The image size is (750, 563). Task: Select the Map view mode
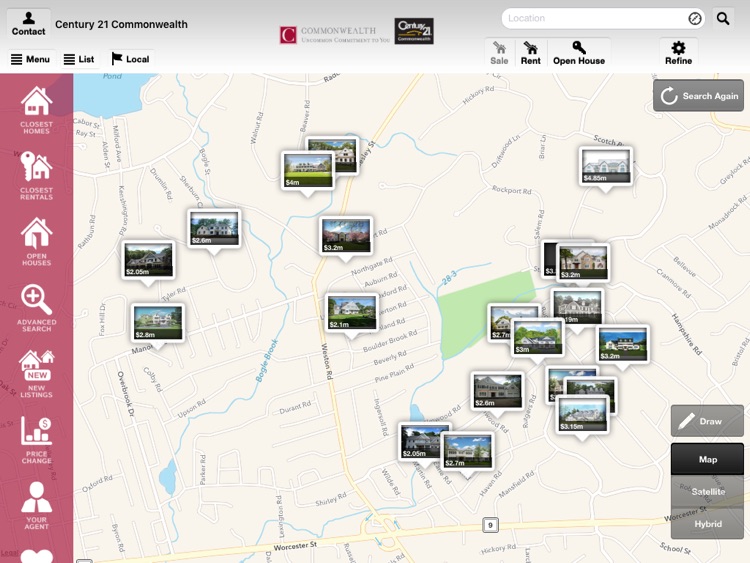click(x=707, y=459)
